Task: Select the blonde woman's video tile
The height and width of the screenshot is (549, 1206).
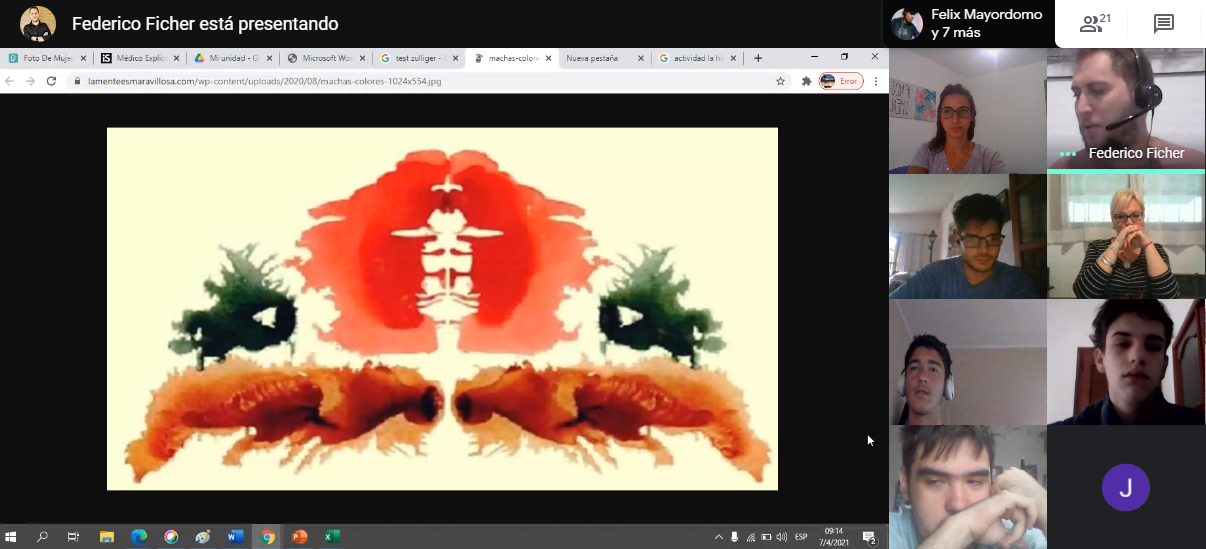Action: tap(1126, 236)
